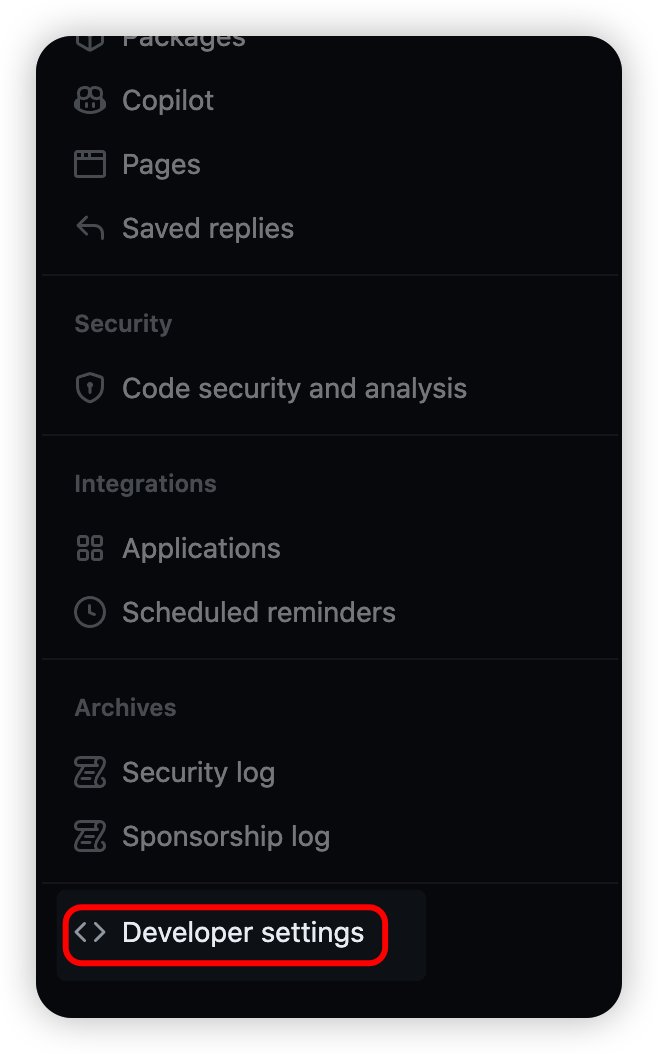Click the Developer settings code brackets icon

90,933
